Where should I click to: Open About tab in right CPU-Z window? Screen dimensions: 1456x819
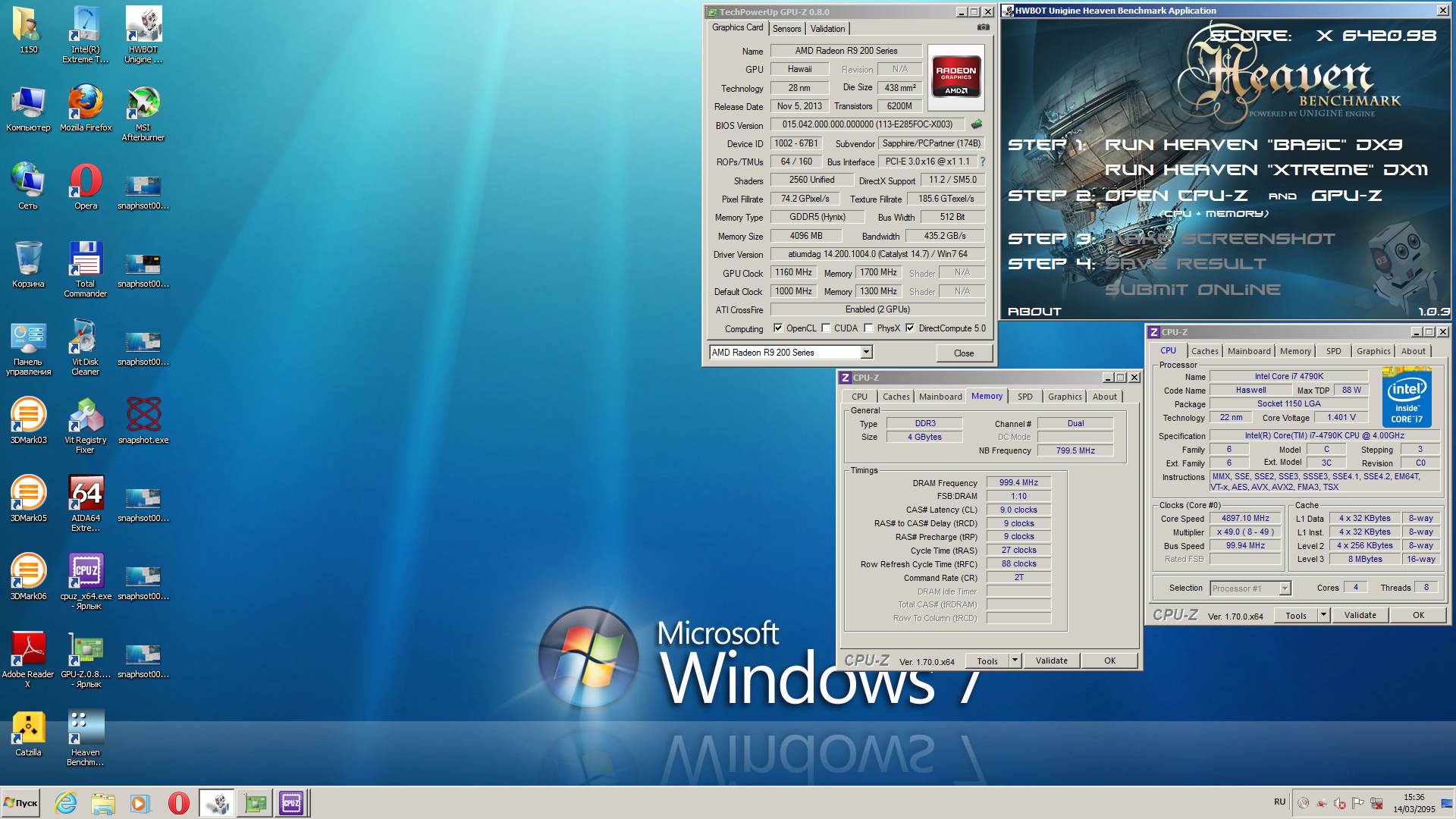(1413, 351)
